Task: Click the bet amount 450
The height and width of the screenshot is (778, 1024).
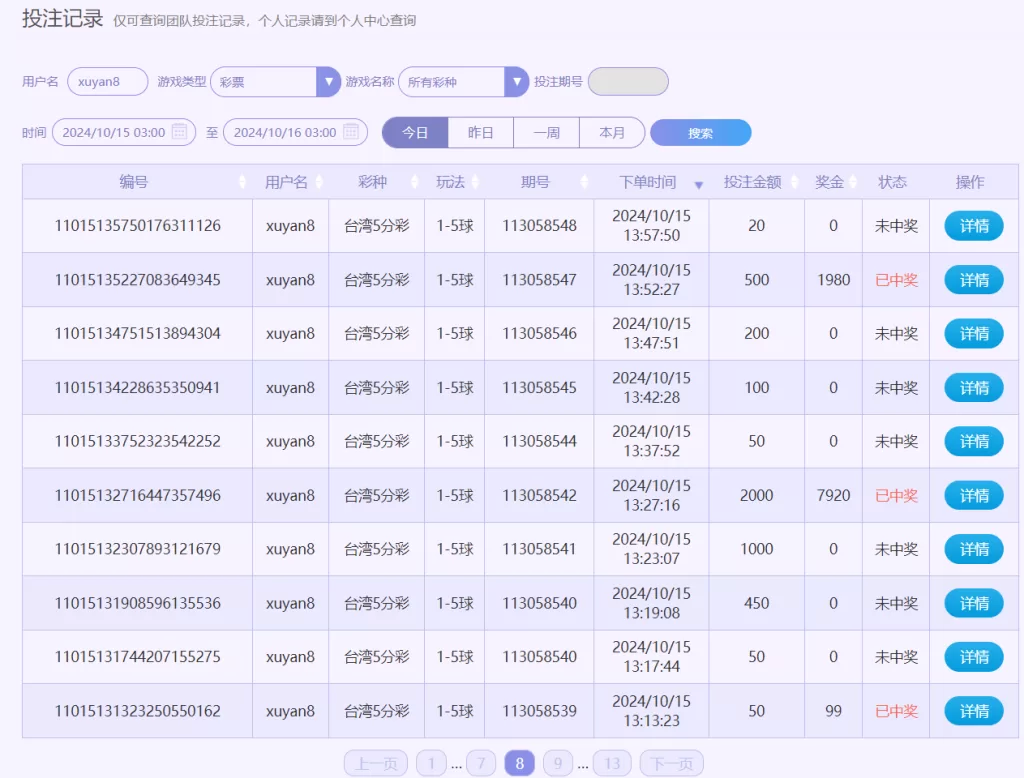Action: click(x=756, y=604)
